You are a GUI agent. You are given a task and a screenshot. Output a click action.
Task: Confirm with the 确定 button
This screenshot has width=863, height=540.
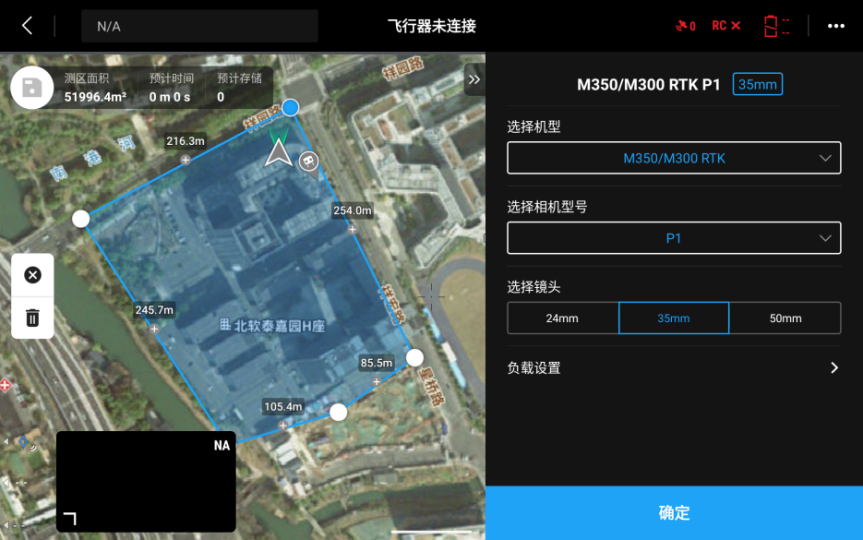pyautogui.click(x=674, y=512)
